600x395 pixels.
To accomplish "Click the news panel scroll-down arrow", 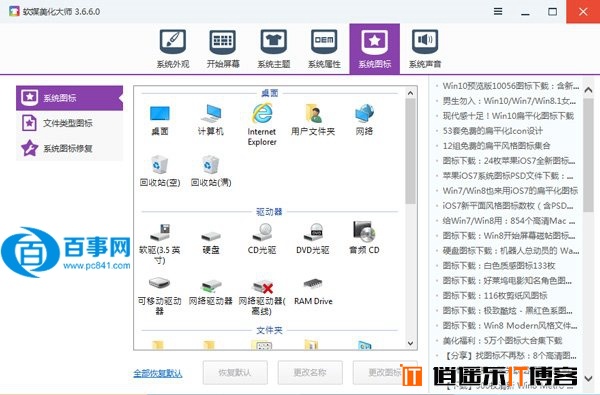I will (x=589, y=379).
